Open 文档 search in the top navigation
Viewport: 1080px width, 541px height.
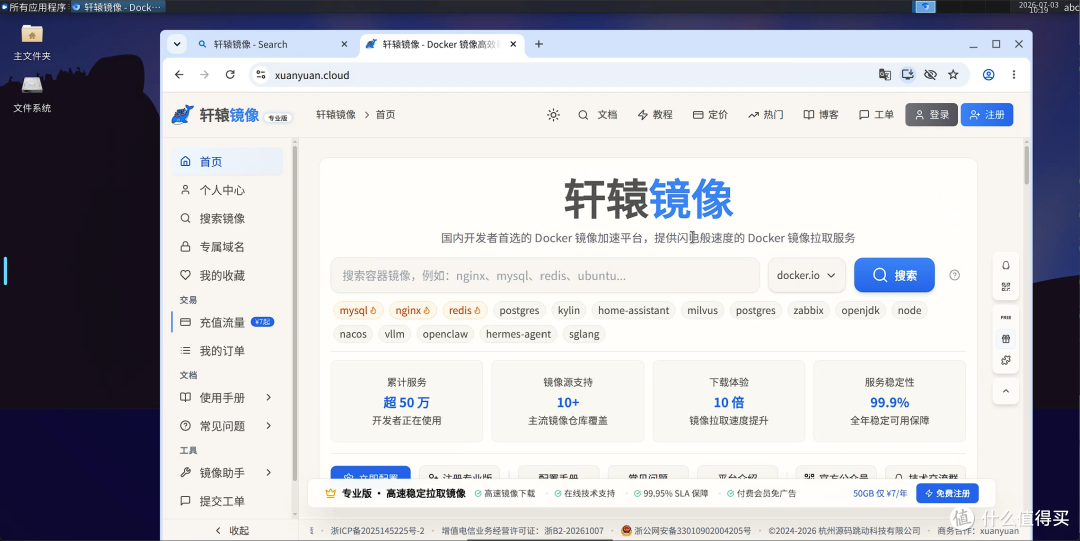point(598,115)
